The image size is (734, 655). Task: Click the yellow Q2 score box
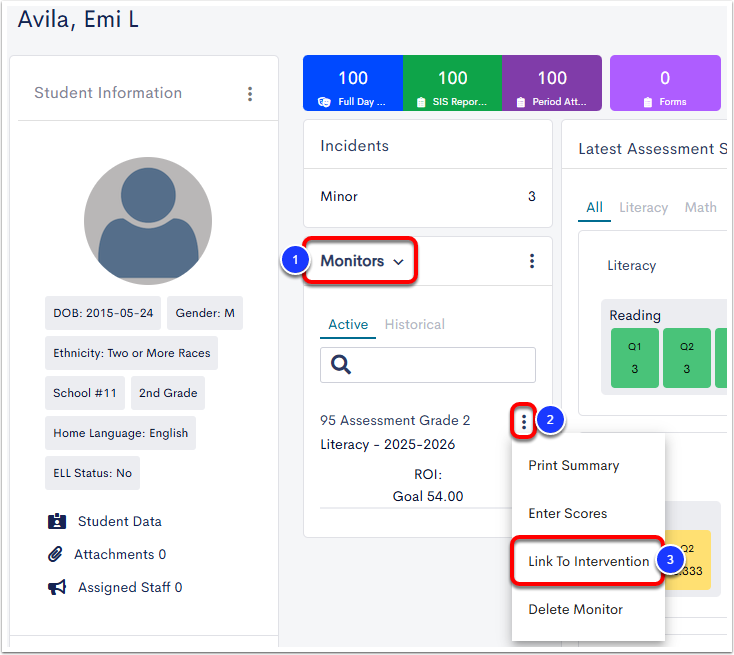688,559
